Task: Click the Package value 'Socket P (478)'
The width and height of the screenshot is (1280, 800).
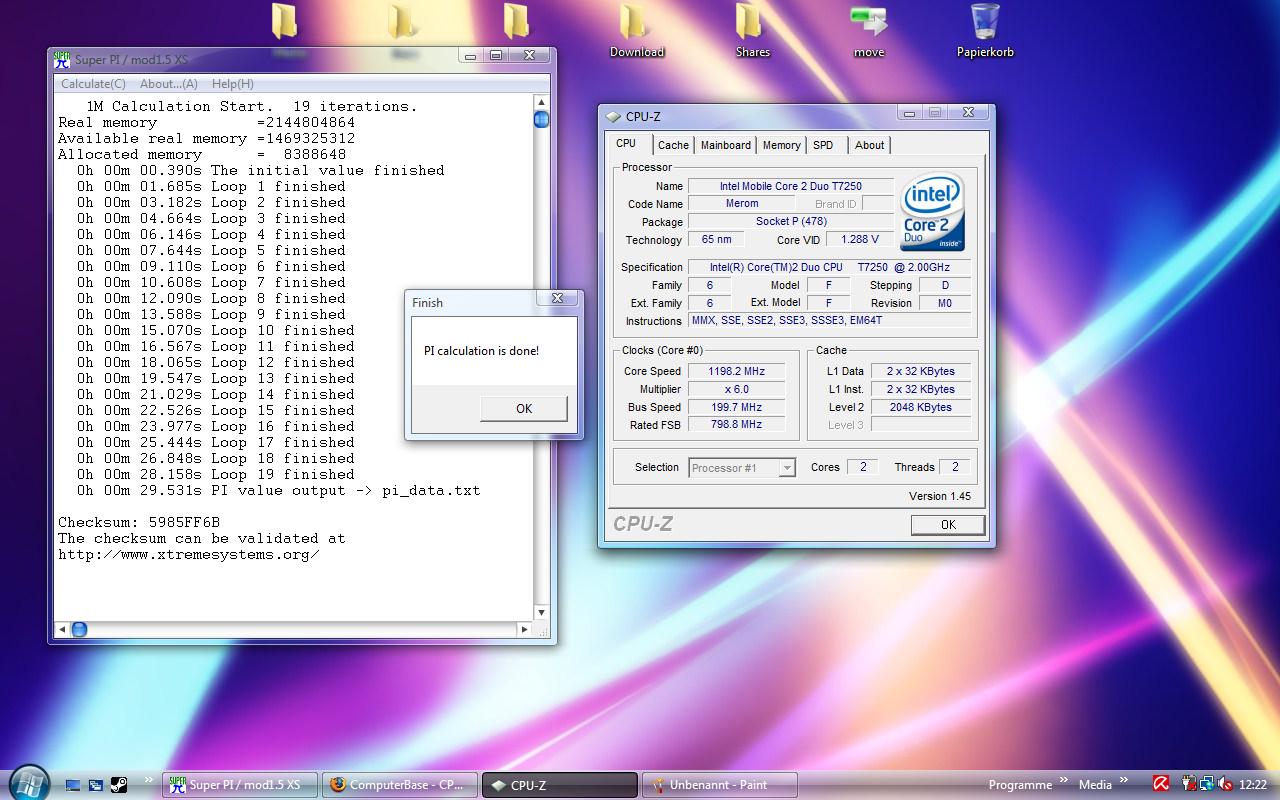Action: (790, 222)
